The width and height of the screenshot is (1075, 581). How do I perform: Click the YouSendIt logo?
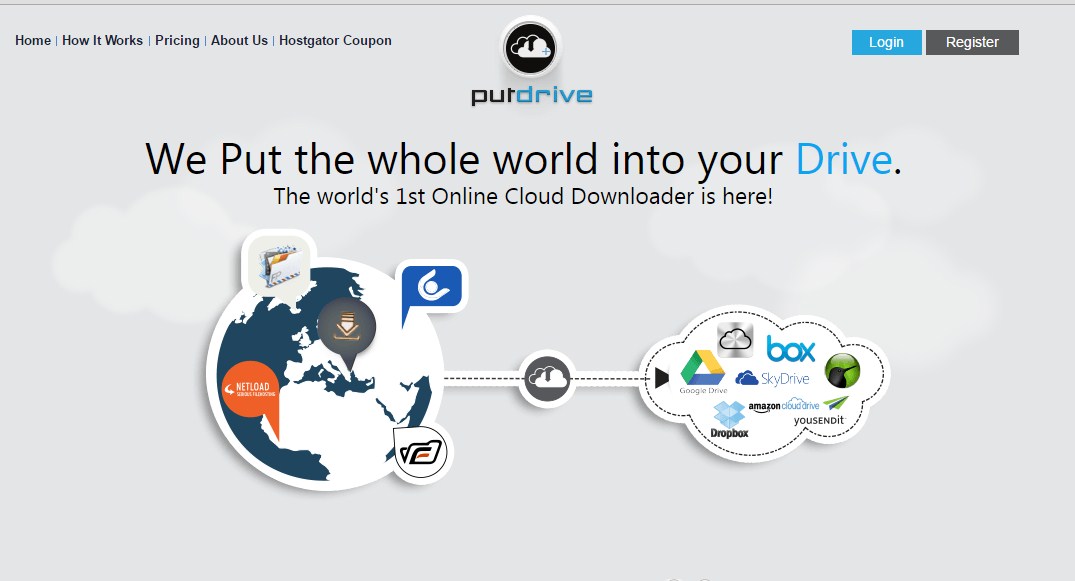pos(821,412)
